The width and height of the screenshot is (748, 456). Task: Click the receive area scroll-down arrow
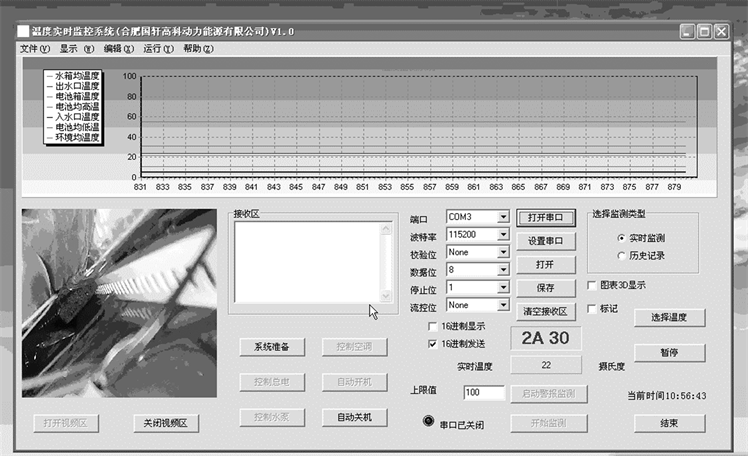tap(386, 295)
